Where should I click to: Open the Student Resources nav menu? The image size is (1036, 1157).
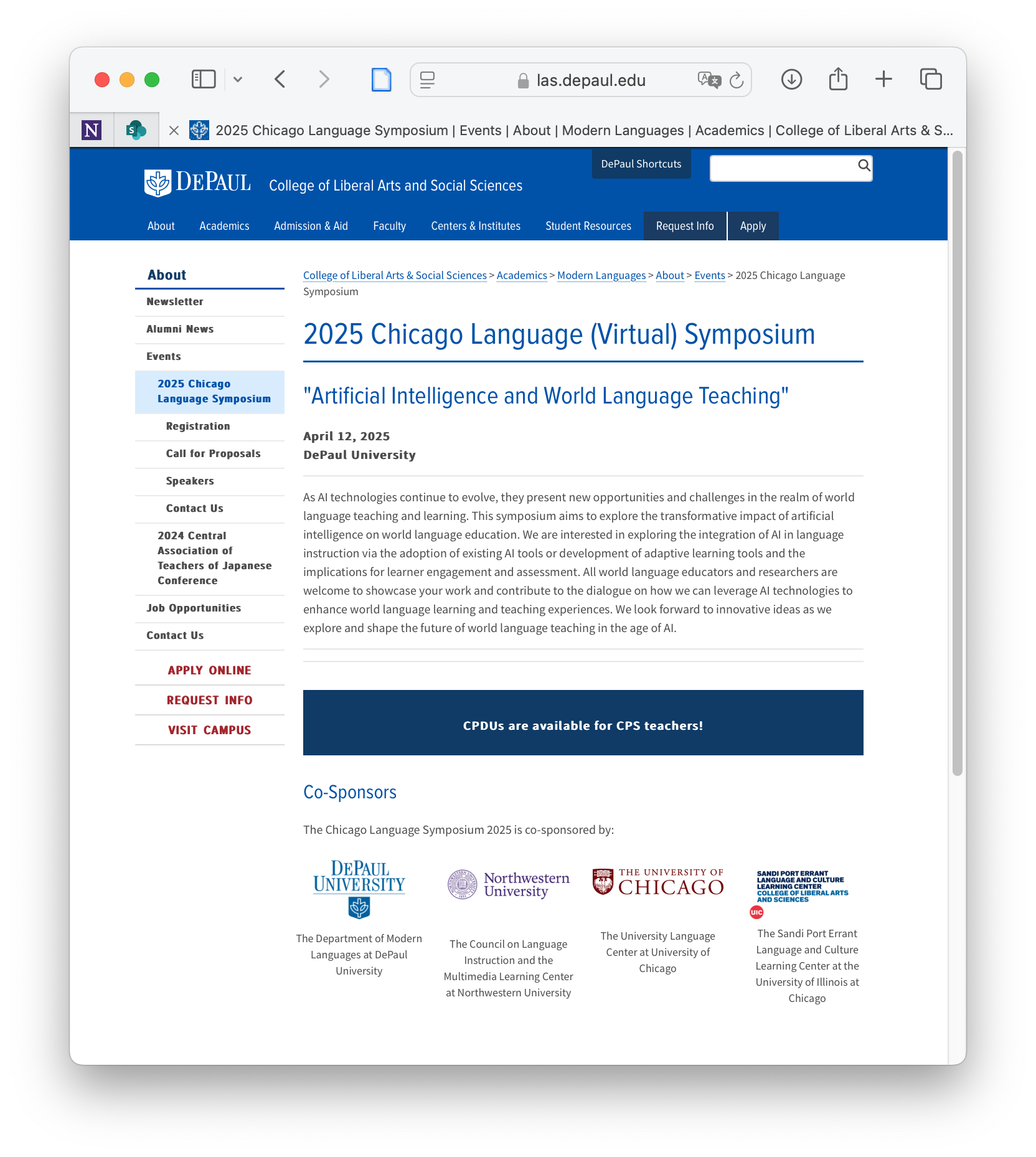click(588, 226)
